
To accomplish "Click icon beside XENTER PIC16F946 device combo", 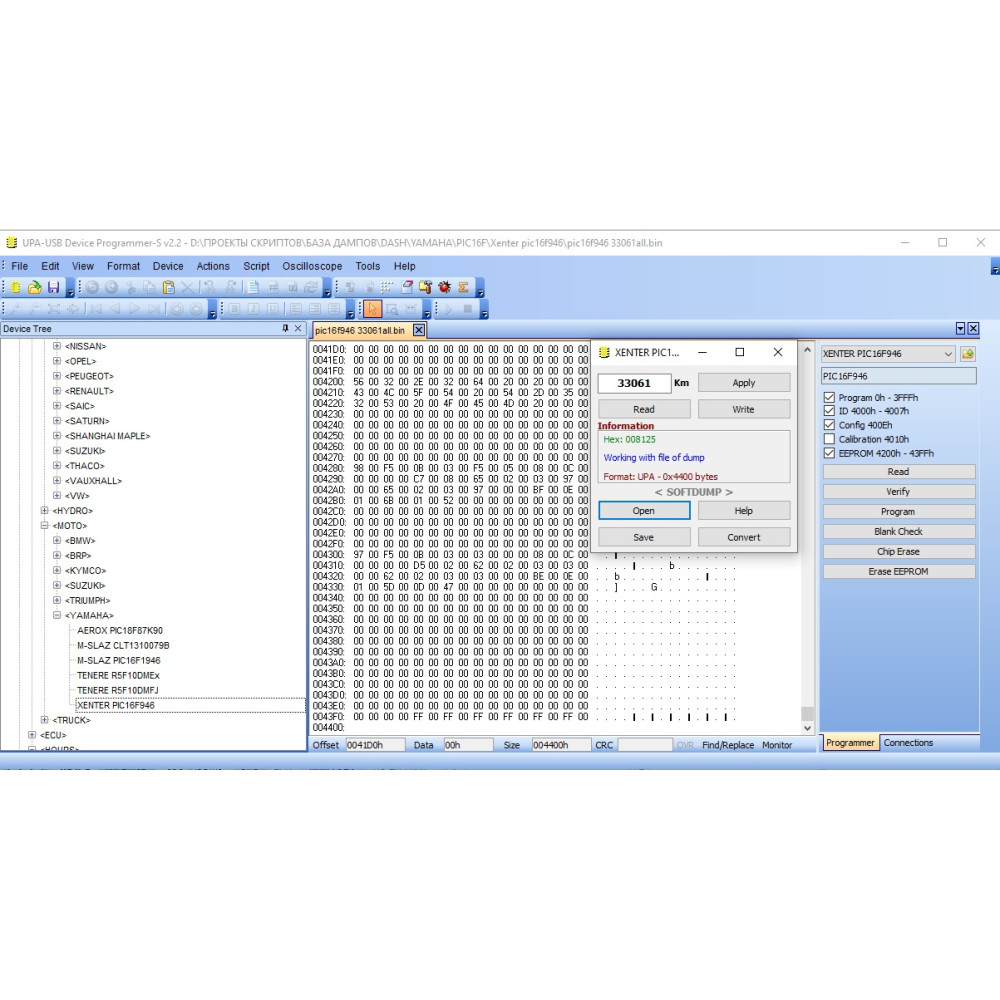I will click(x=968, y=354).
